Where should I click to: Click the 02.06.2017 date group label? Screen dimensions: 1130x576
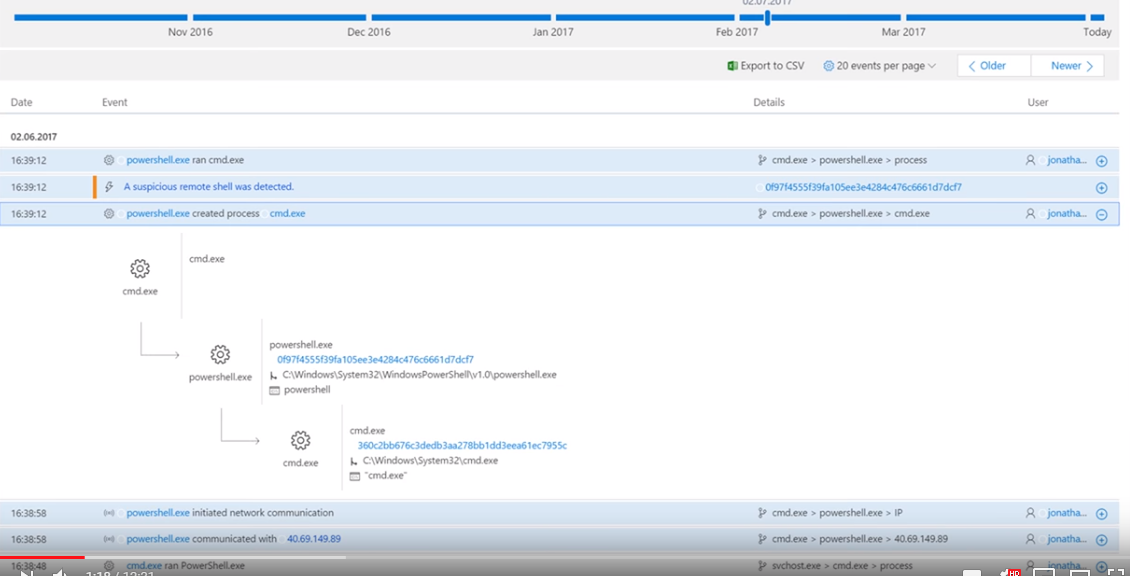click(x=34, y=136)
